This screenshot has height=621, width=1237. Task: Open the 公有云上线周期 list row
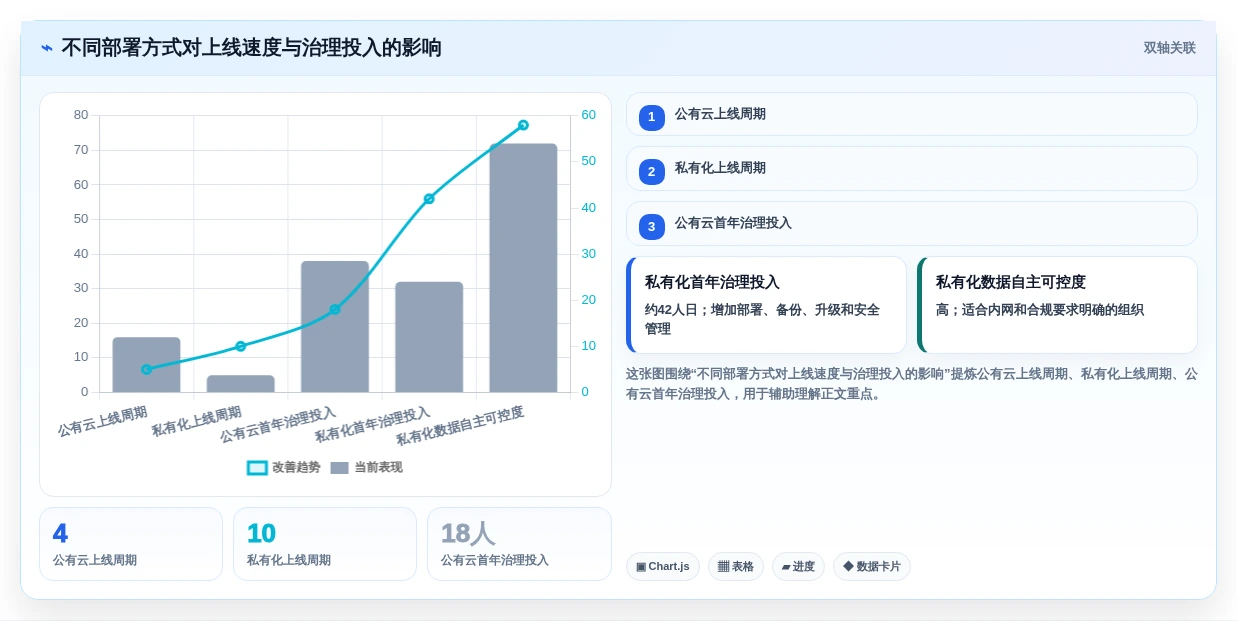coord(911,114)
